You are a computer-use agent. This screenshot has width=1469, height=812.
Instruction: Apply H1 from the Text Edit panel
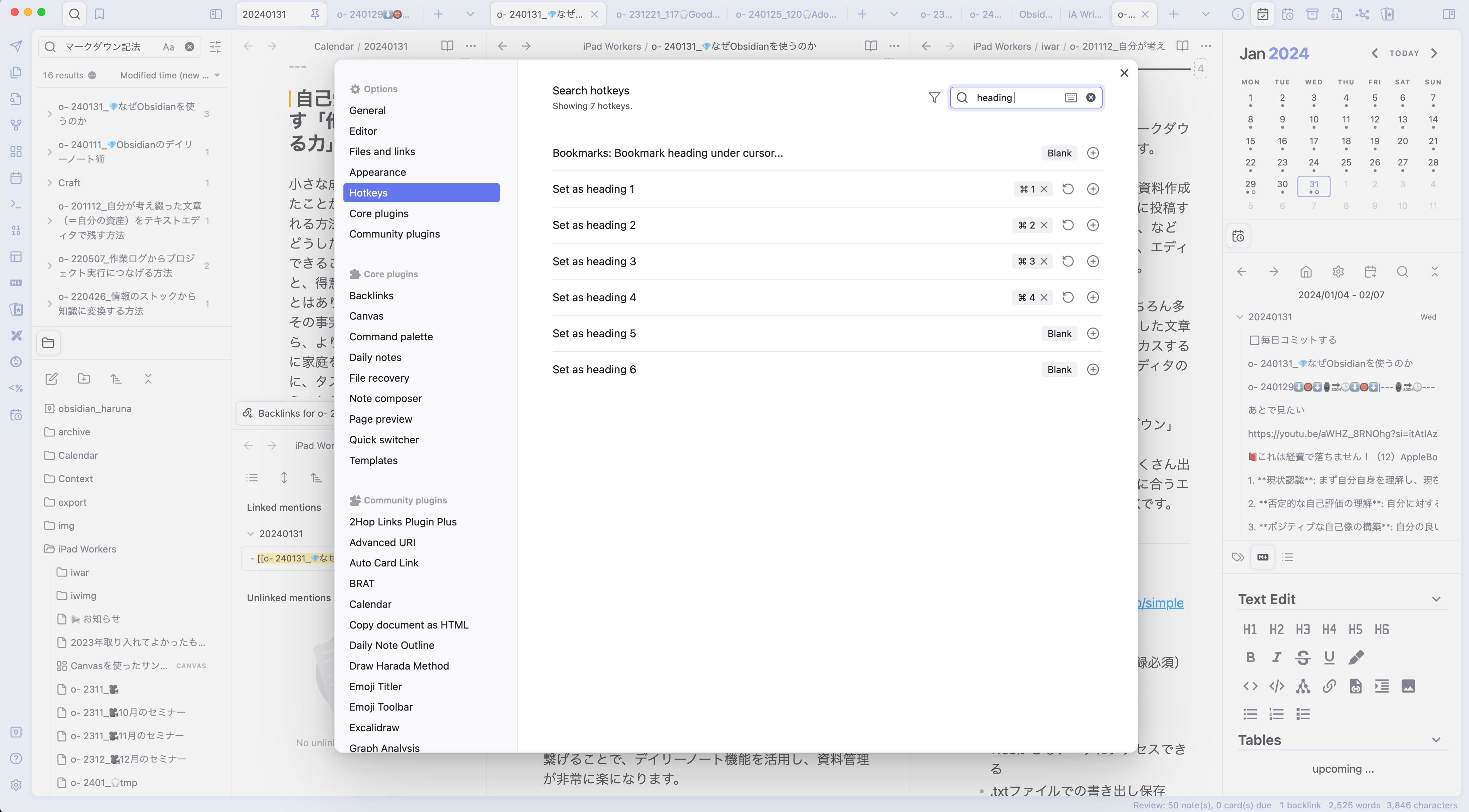point(1249,630)
